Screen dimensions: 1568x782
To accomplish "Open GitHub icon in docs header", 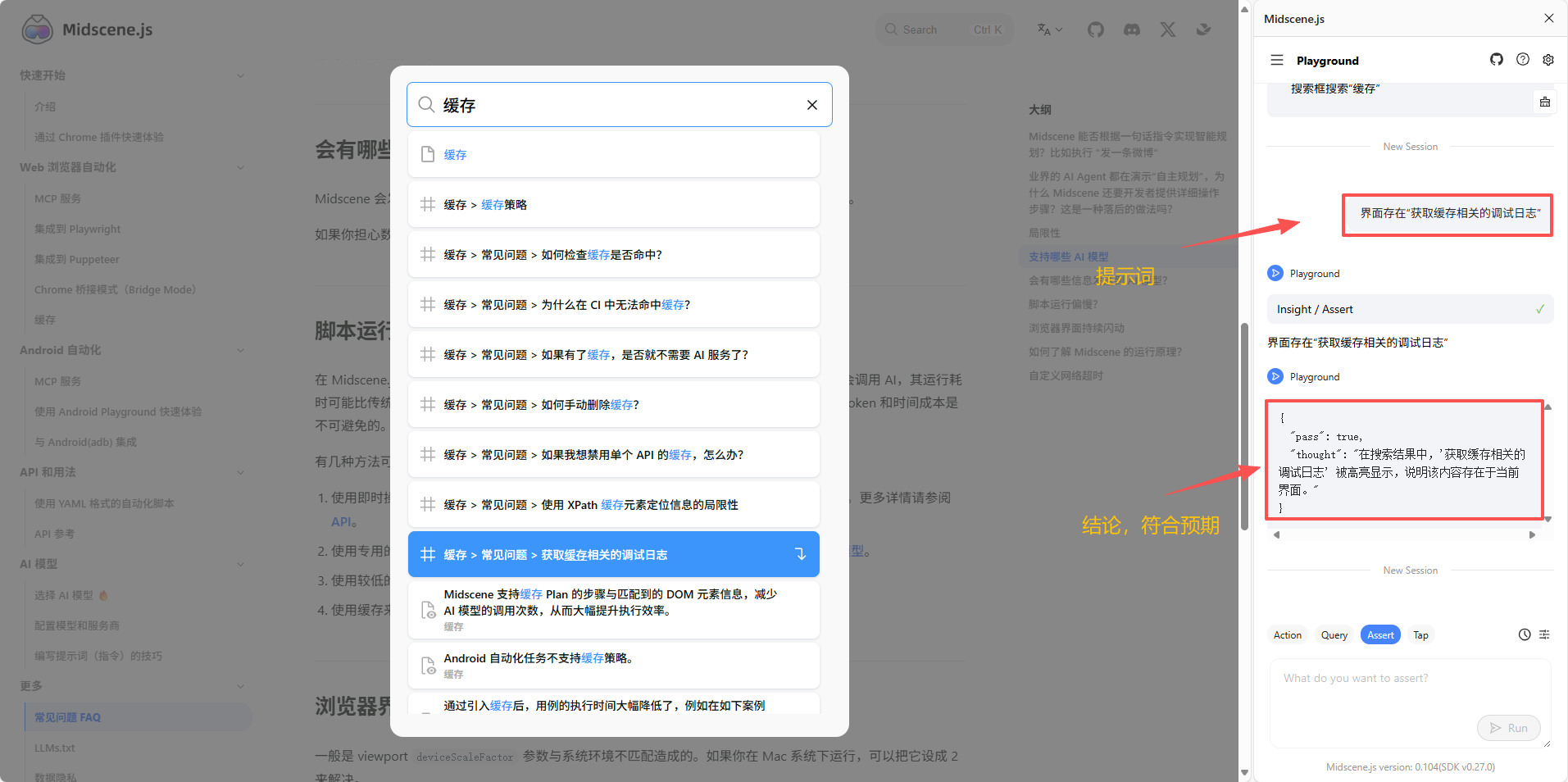I will point(1096,30).
